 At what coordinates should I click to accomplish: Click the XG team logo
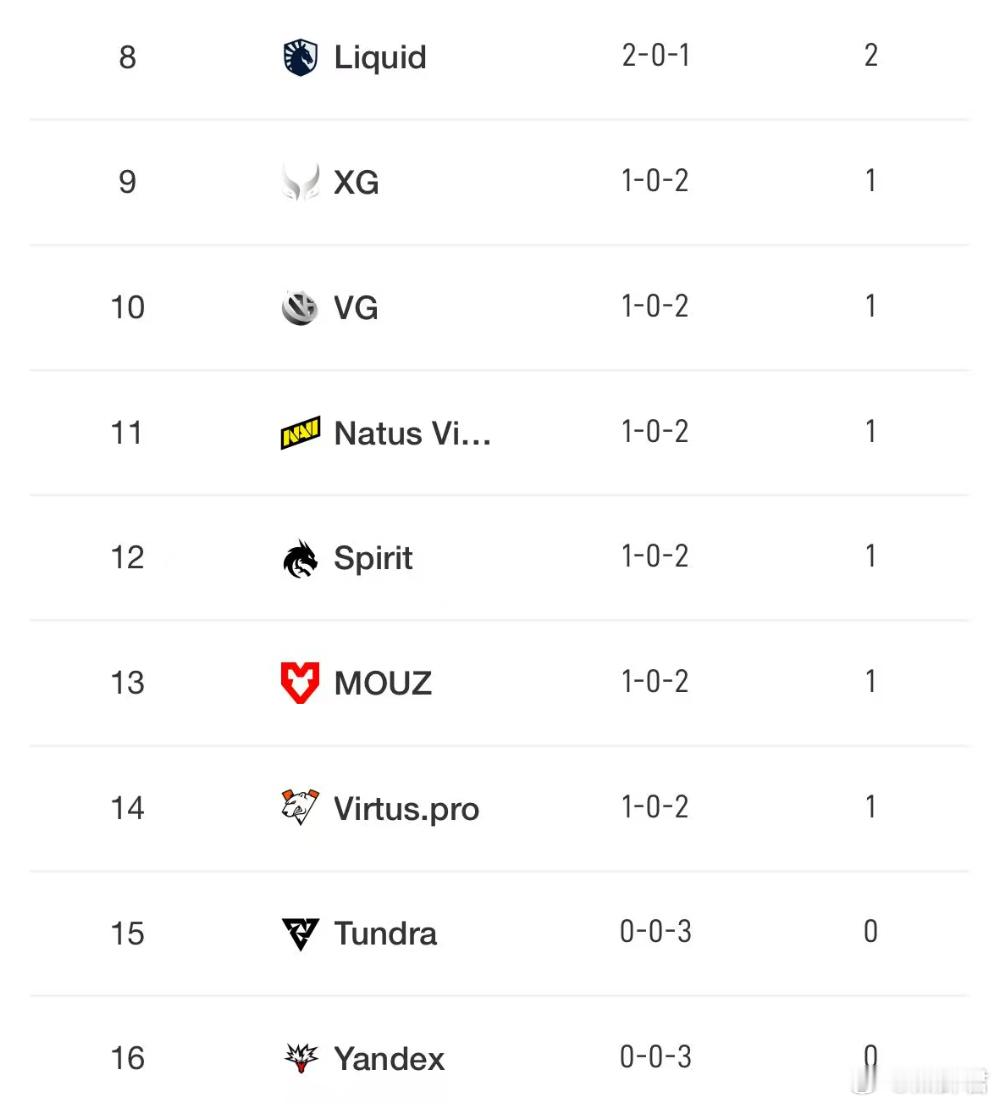pyautogui.click(x=300, y=183)
